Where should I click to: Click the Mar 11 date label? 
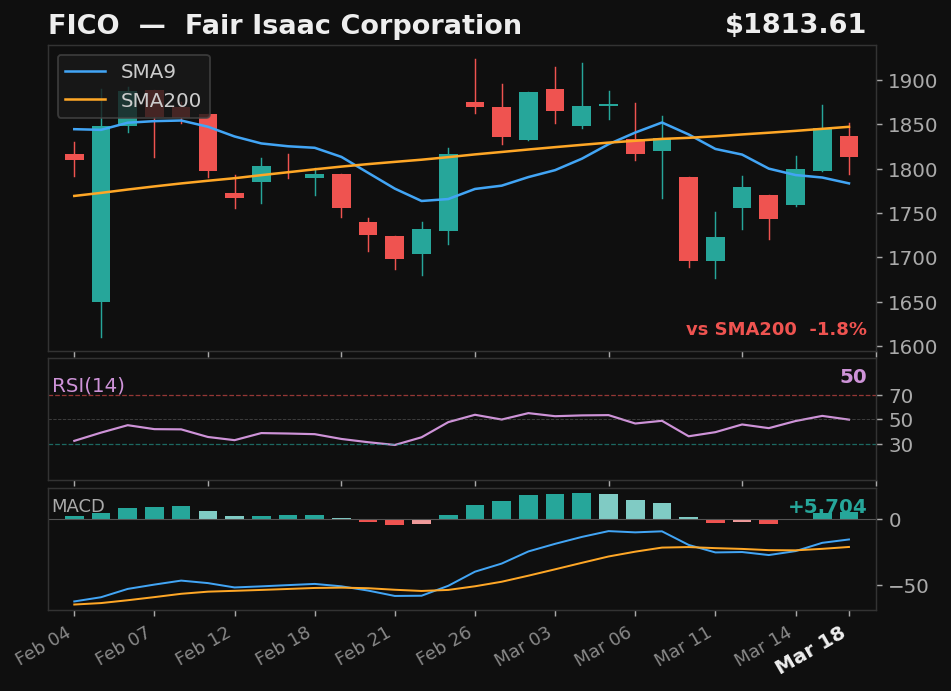pyautogui.click(x=683, y=645)
